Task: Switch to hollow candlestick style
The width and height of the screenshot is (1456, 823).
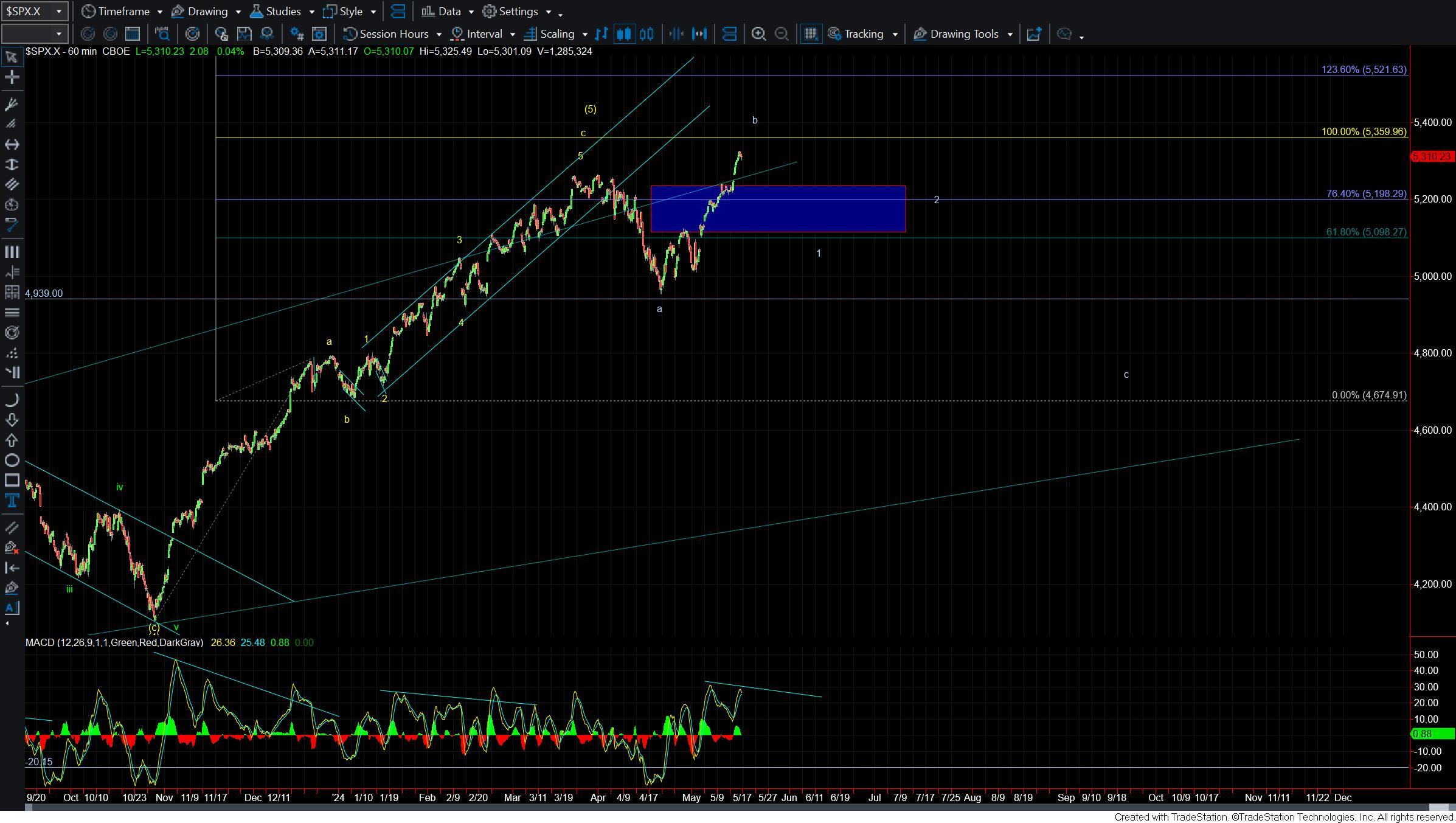Action: (647, 34)
